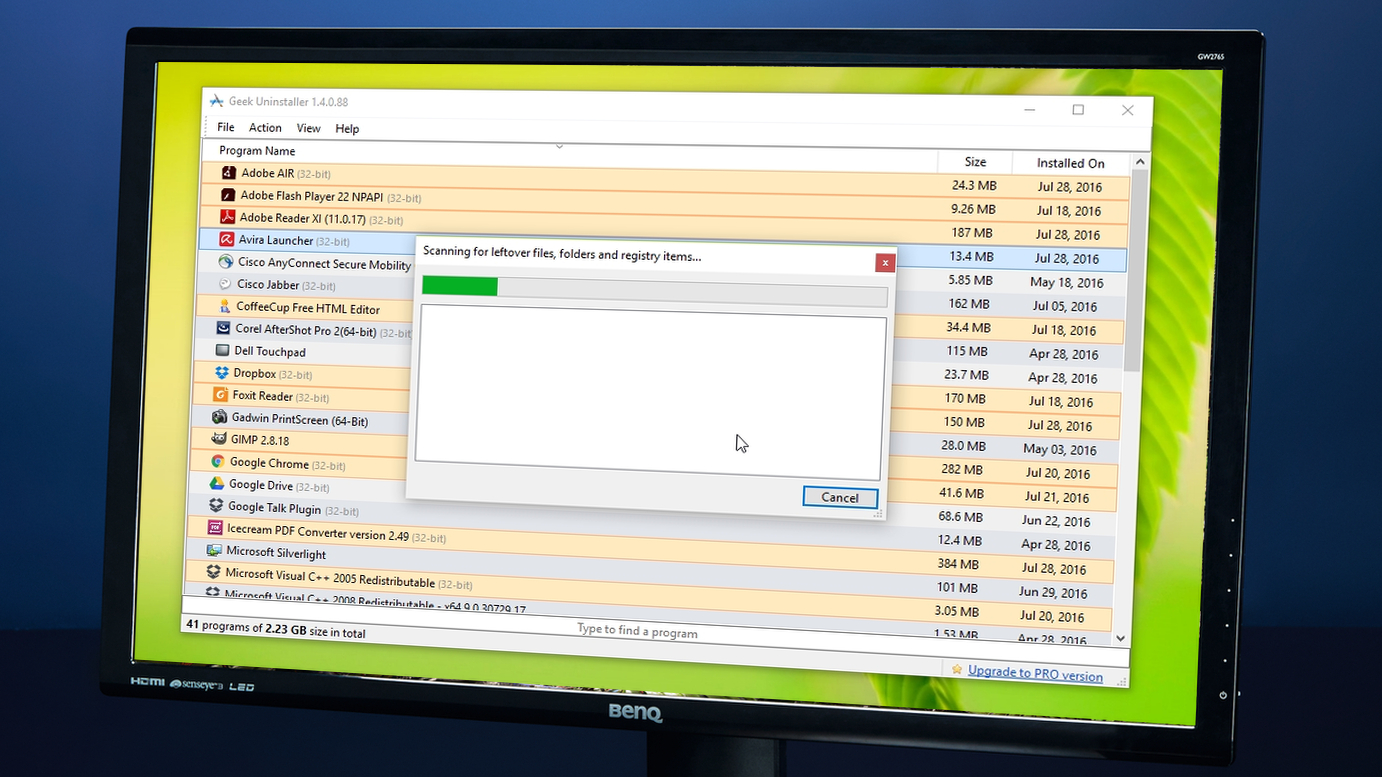Click the 384 MB size cell
Viewport: 1382px width, 777px height.
point(957,564)
